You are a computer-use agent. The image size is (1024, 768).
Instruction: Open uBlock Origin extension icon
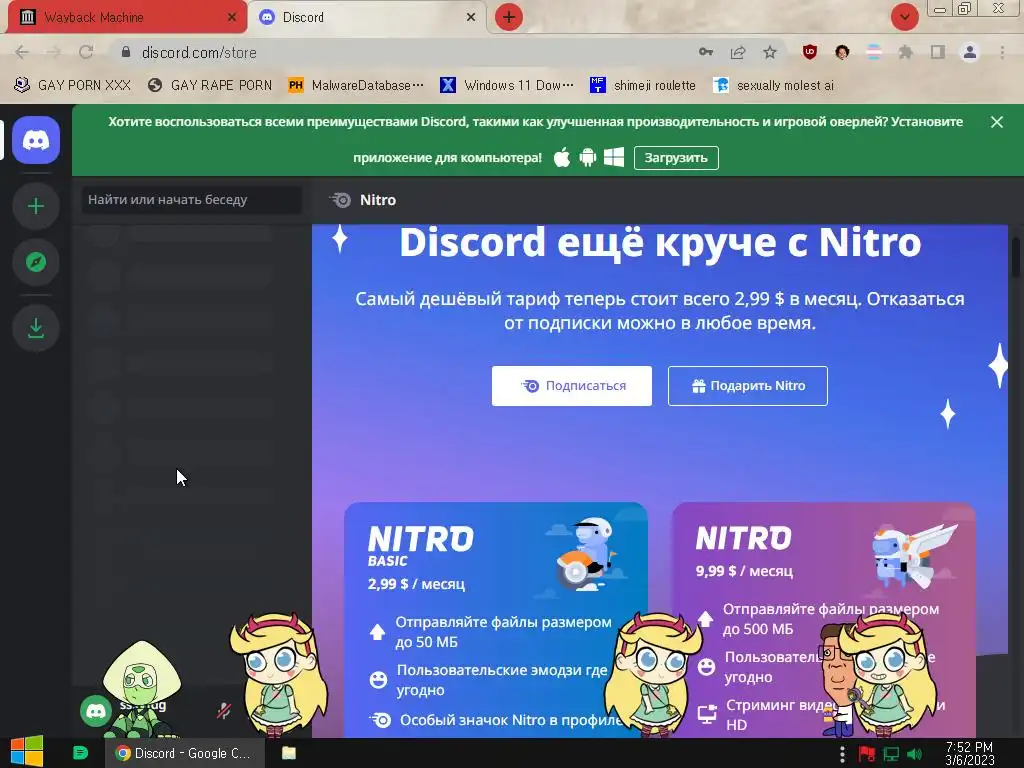point(810,52)
